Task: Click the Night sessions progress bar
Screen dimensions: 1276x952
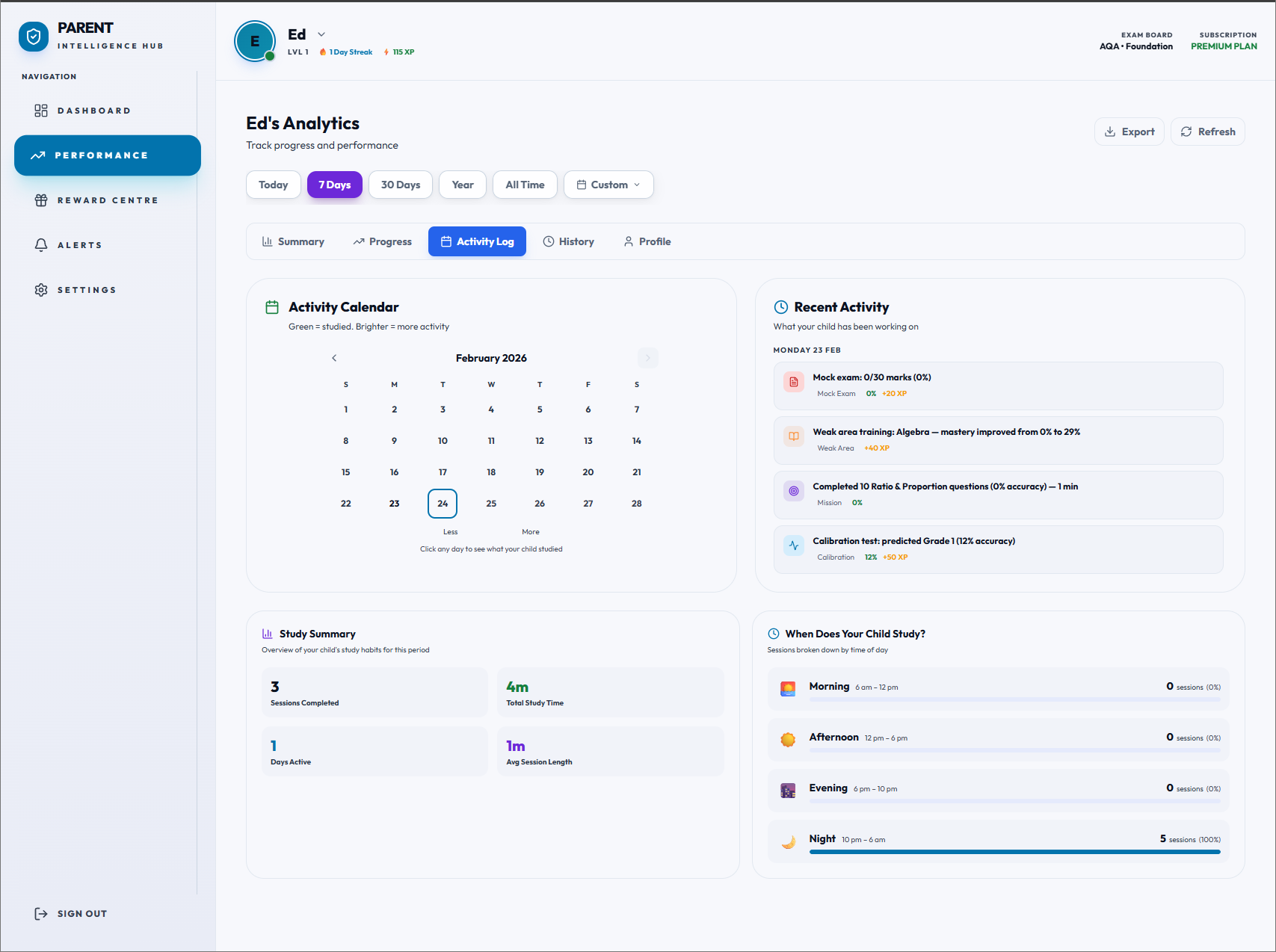Action: point(1014,852)
